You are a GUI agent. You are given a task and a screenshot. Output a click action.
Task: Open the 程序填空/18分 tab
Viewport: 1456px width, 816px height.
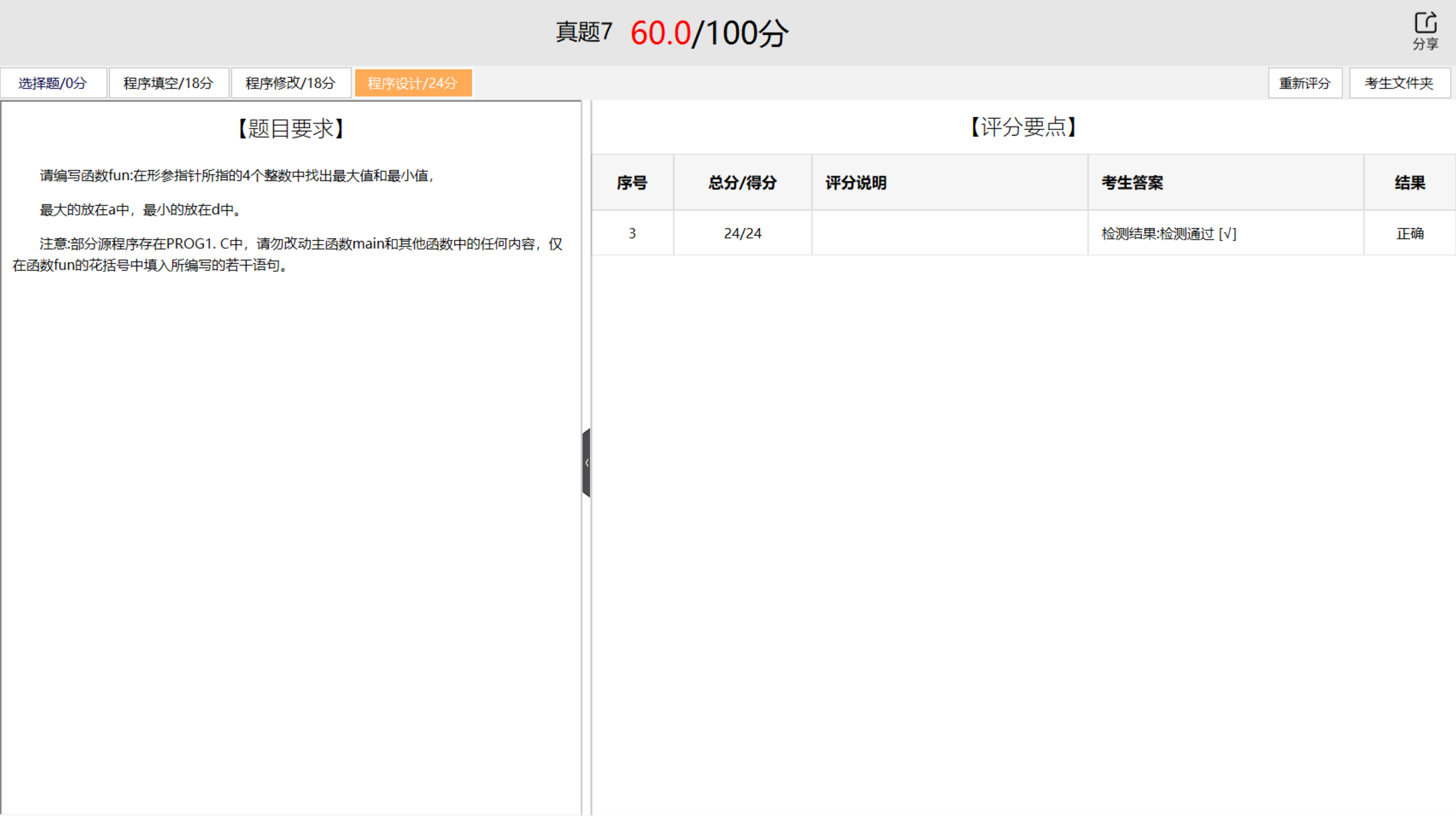pyautogui.click(x=169, y=83)
